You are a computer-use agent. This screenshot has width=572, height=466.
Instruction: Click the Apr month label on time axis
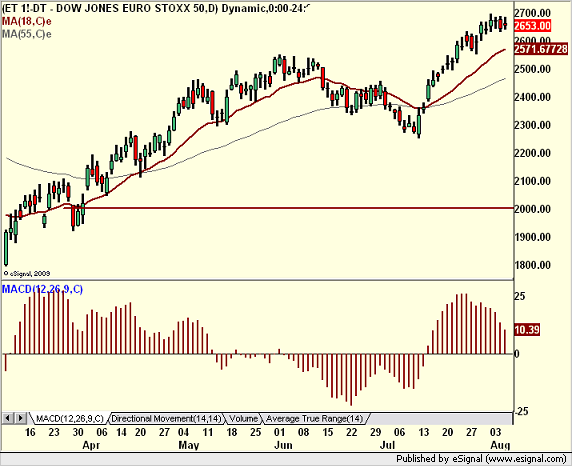click(x=91, y=445)
